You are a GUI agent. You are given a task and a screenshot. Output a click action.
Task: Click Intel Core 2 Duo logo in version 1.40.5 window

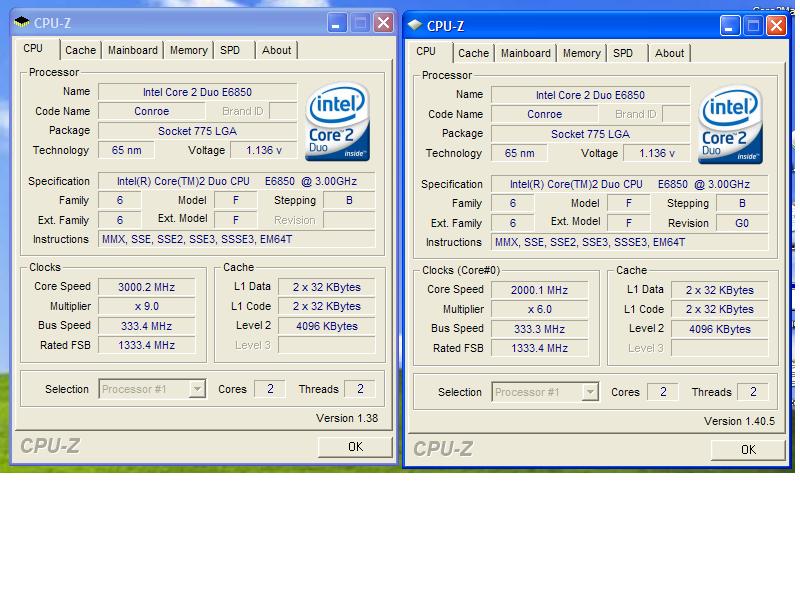coord(730,124)
